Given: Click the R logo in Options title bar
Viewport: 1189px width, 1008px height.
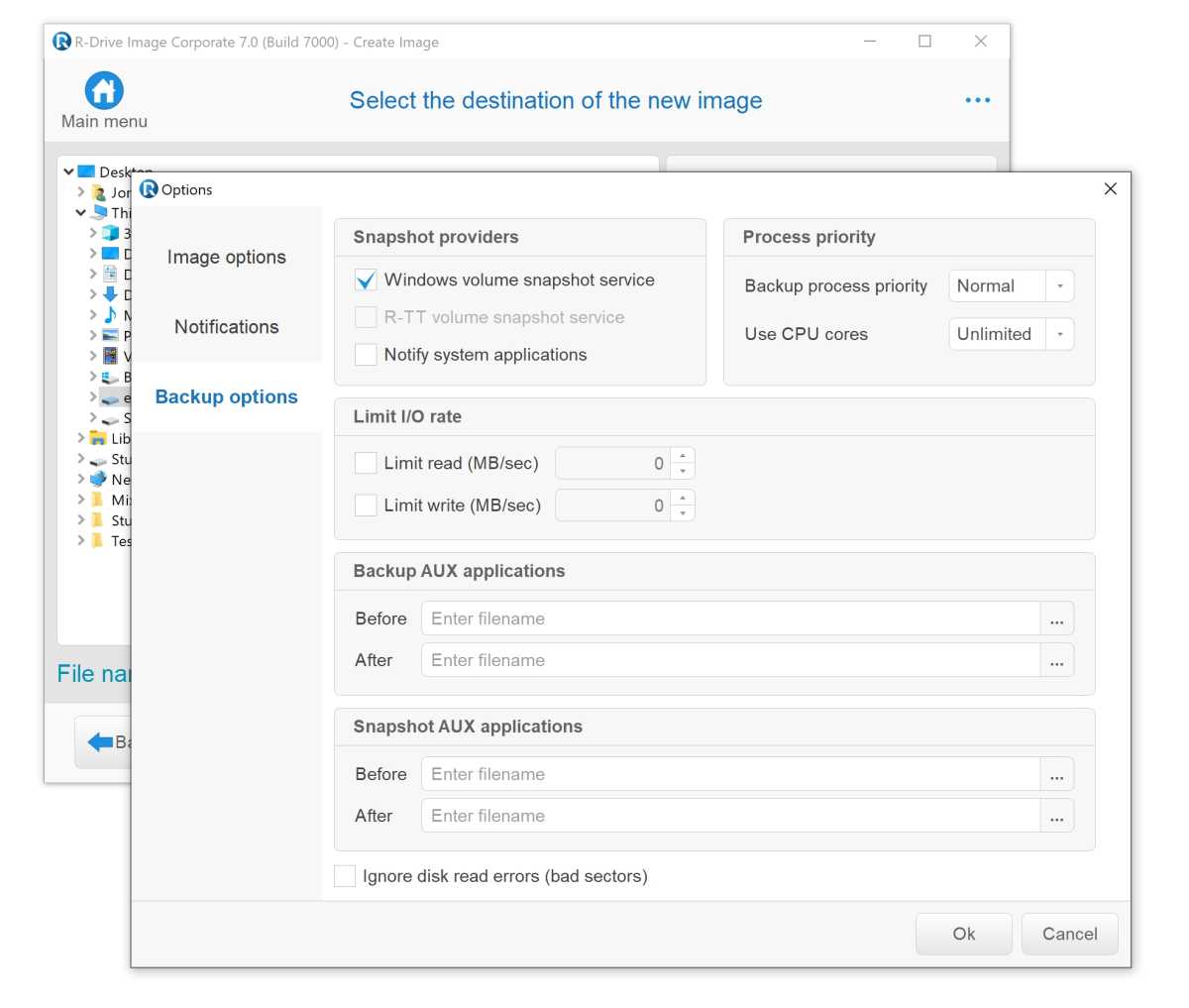Looking at the screenshot, I should tap(149, 189).
